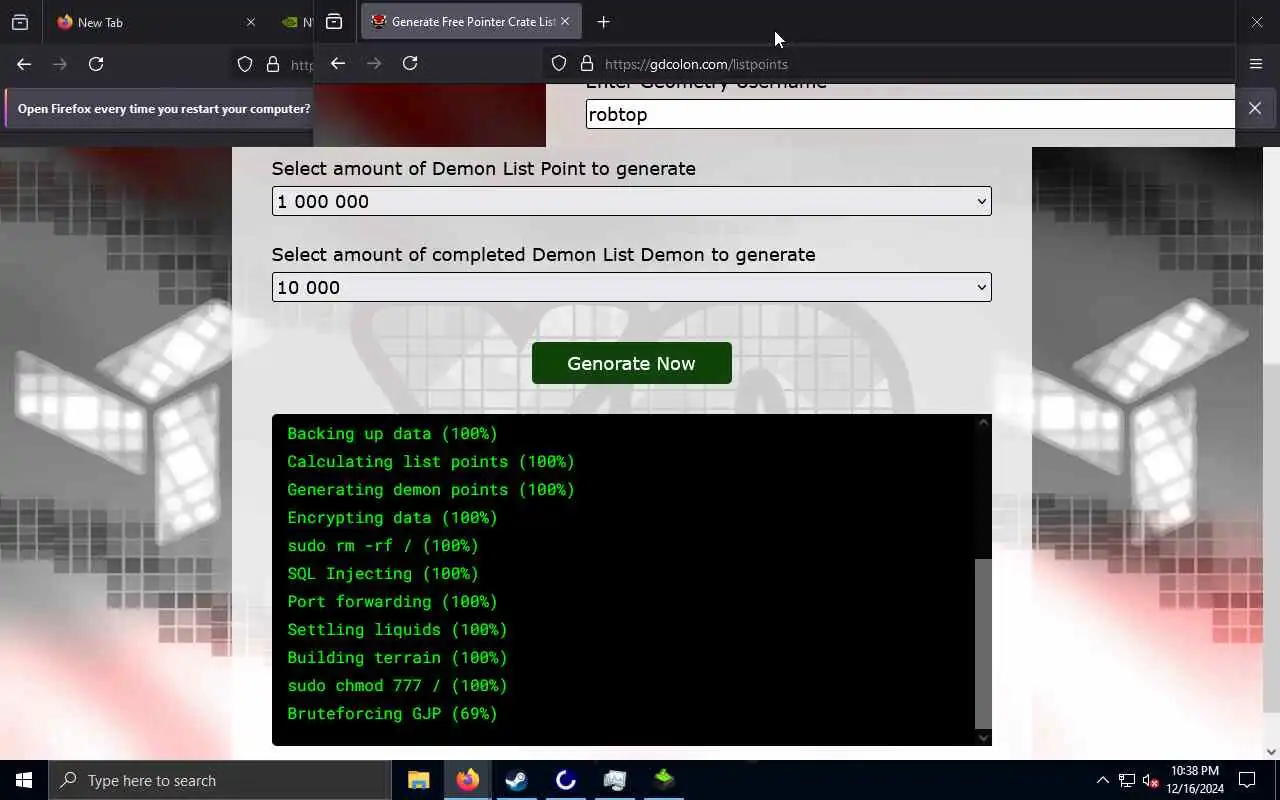Open the tab list icon in the background window
Image resolution: width=1280 pixels, height=800 pixels.
(20, 22)
